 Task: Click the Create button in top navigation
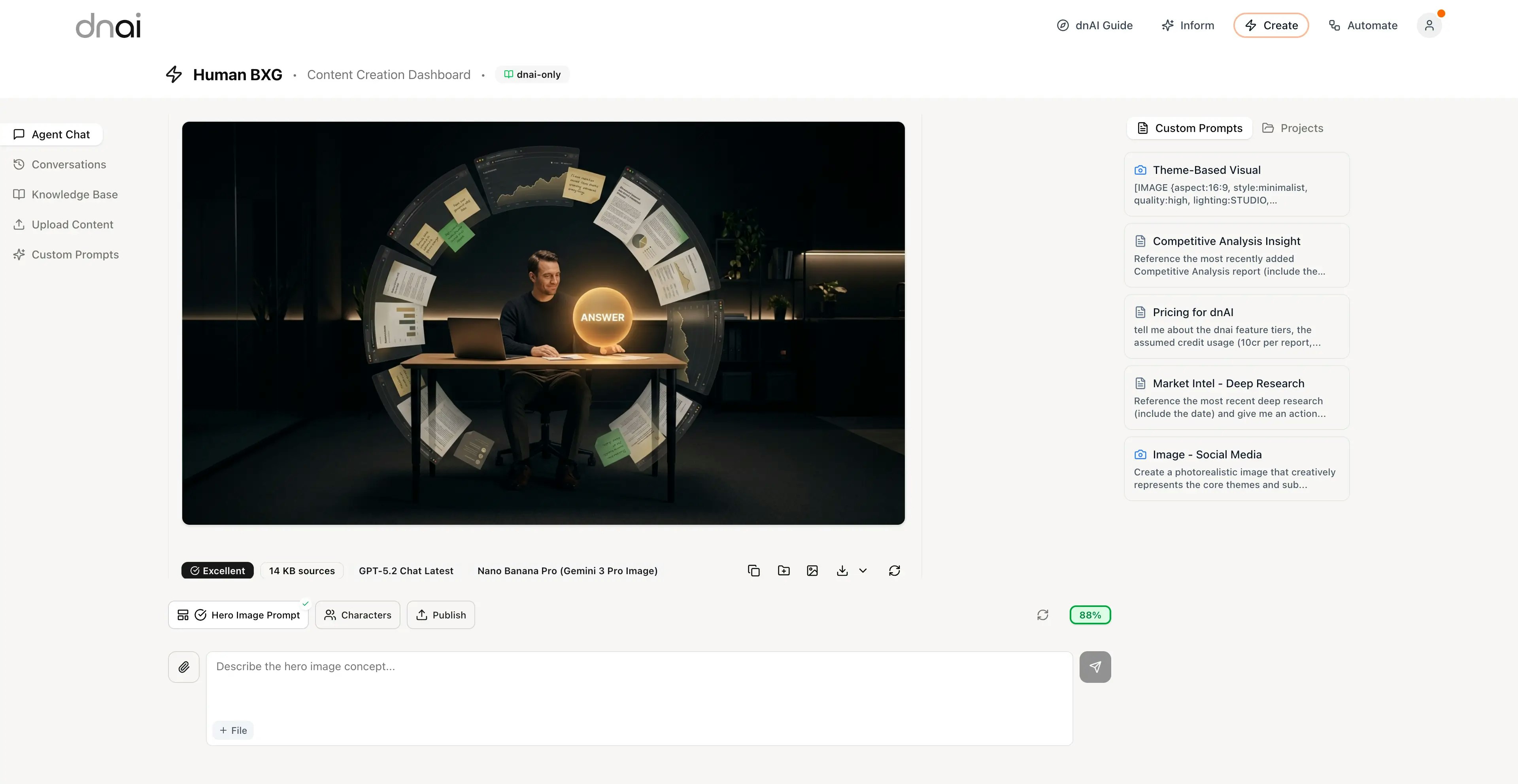pyautogui.click(x=1271, y=25)
